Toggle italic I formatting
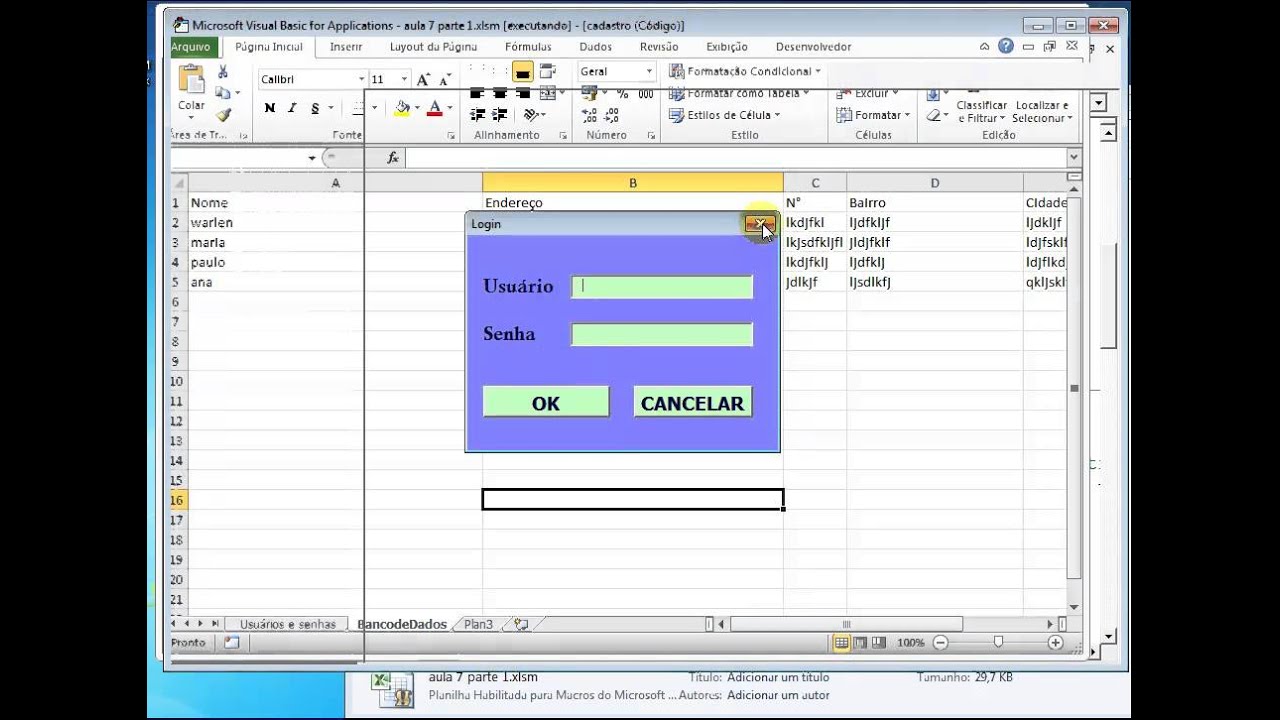Screen dimensions: 1280x720 292,108
